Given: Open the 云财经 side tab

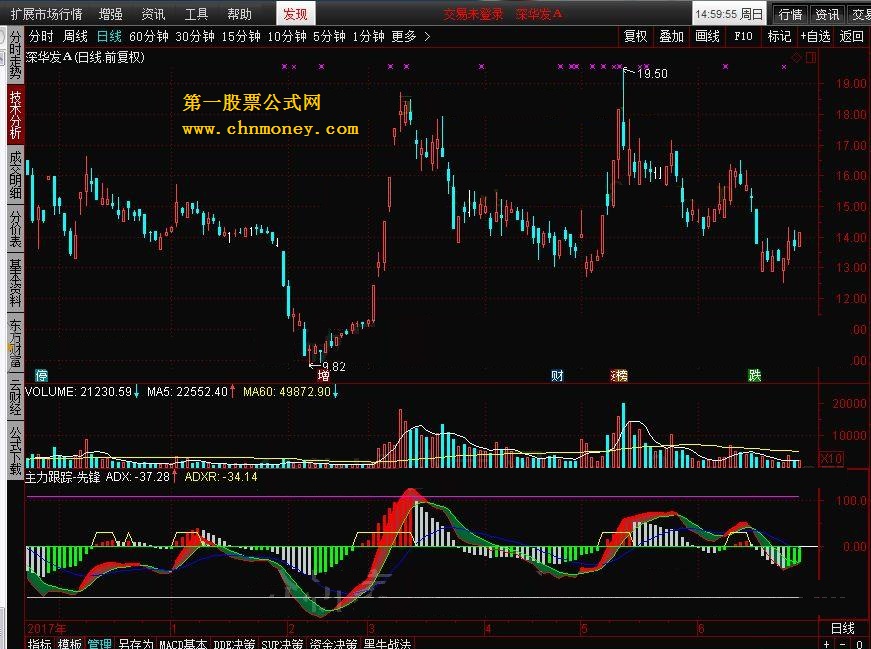Looking at the screenshot, I should click(x=15, y=397).
